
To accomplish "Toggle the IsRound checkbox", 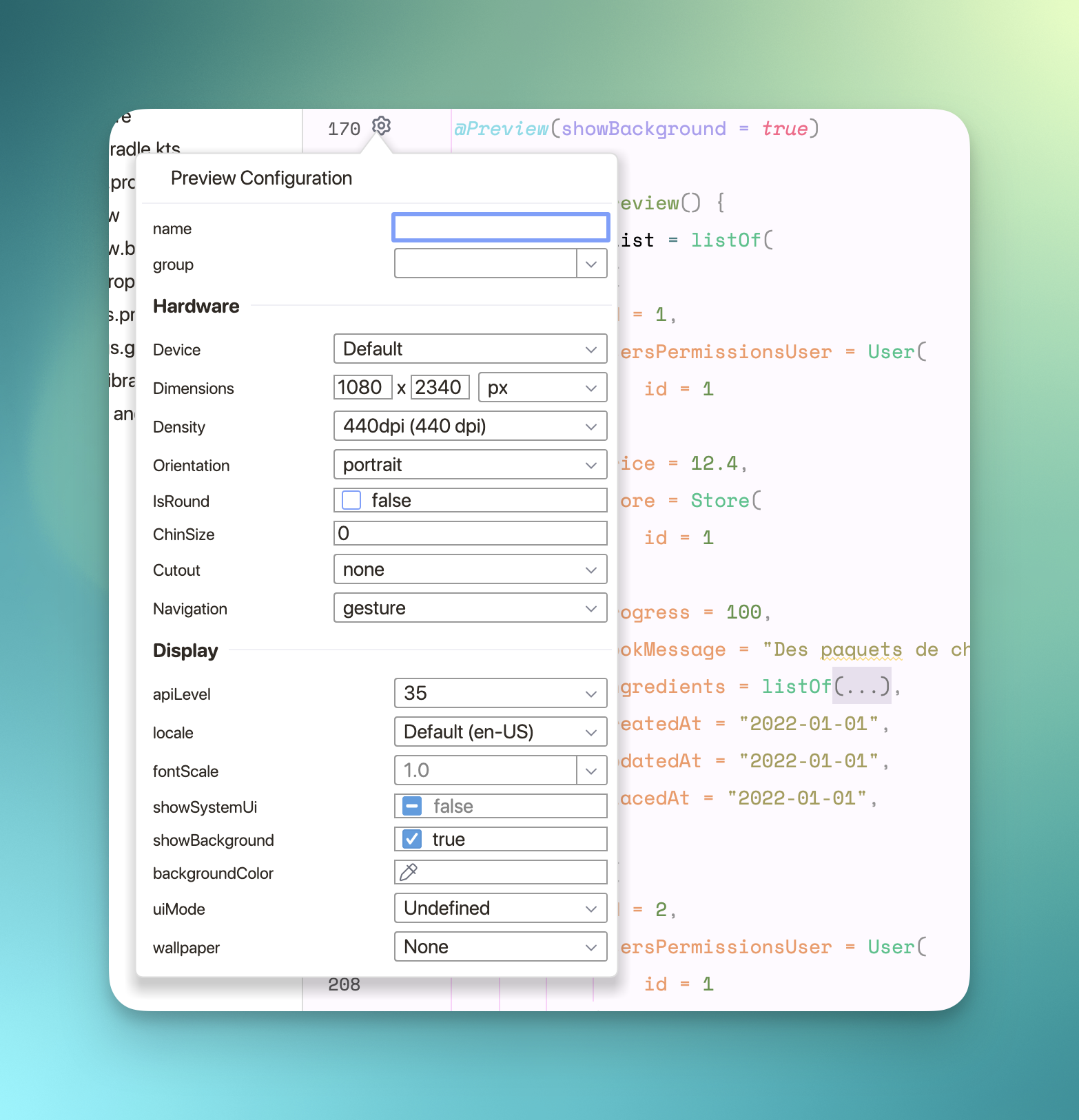I will tap(351, 500).
